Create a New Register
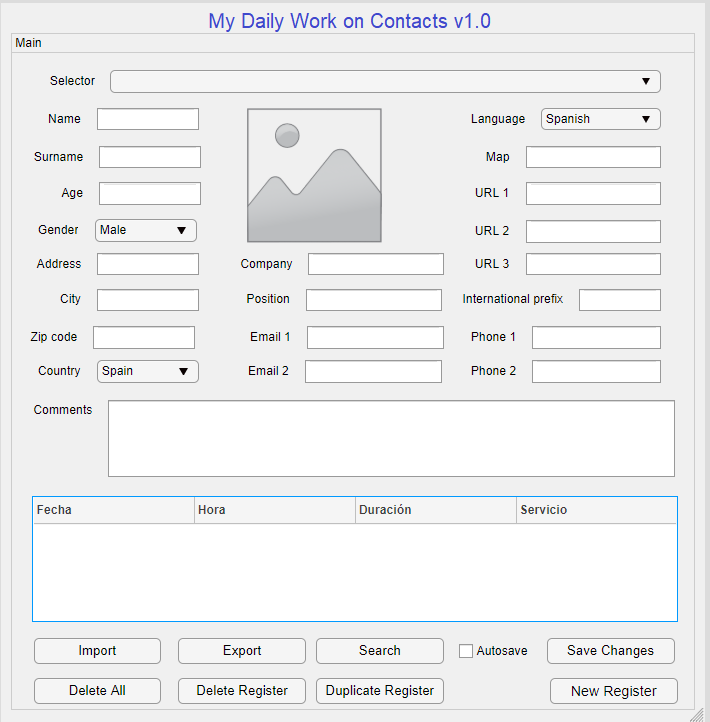The width and height of the screenshot is (710, 722). tap(613, 691)
